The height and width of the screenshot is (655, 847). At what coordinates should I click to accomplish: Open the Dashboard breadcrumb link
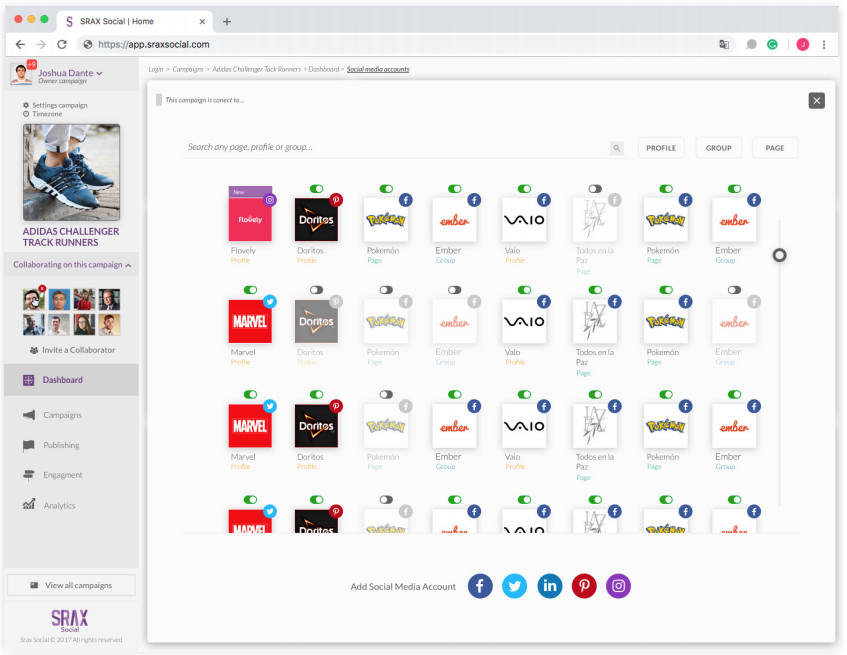tap(324, 69)
